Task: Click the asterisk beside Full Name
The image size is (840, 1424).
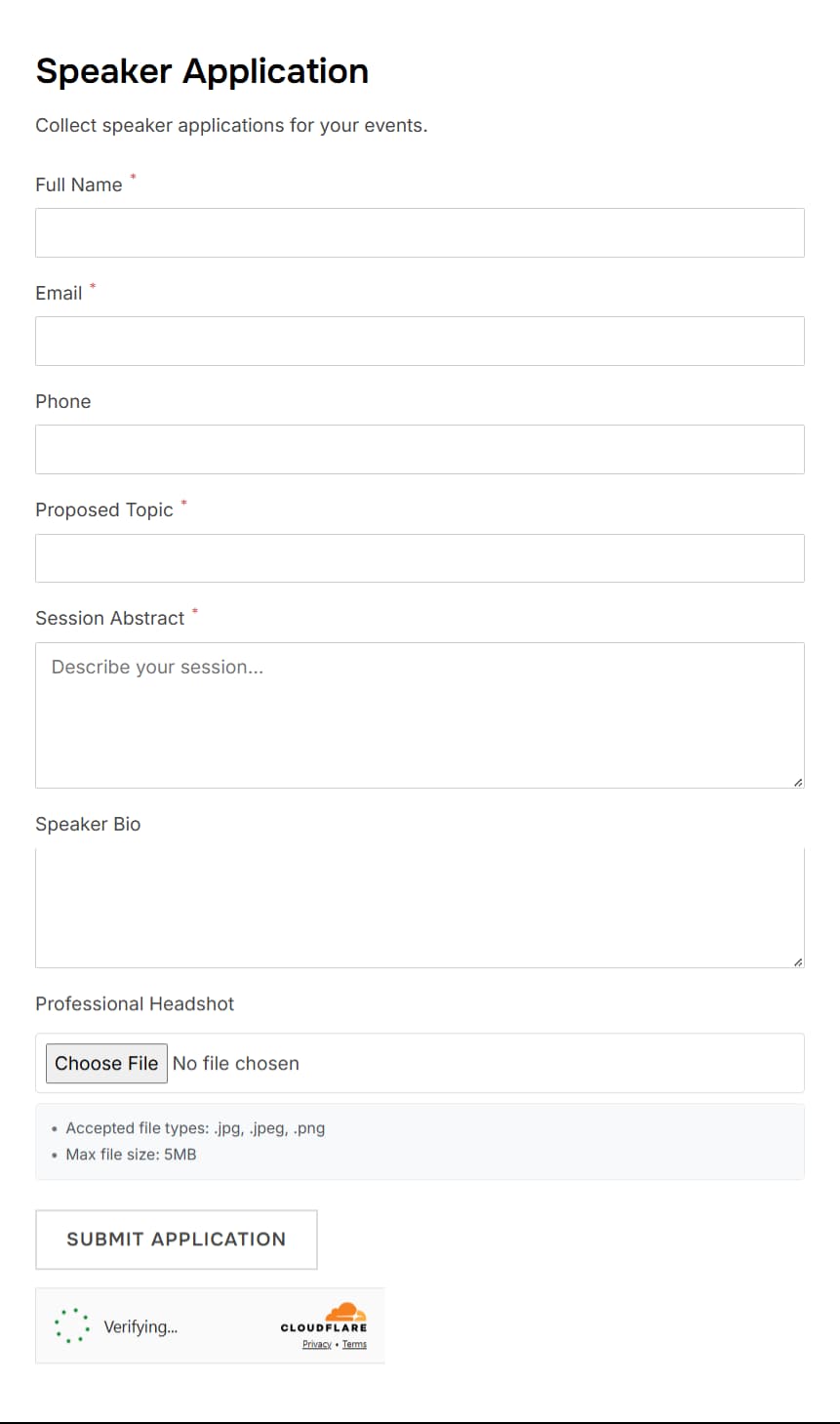Action: (133, 177)
